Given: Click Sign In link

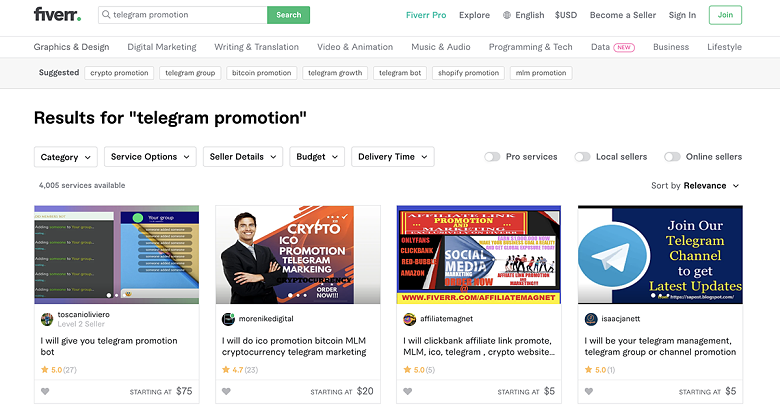Looking at the screenshot, I should point(682,15).
